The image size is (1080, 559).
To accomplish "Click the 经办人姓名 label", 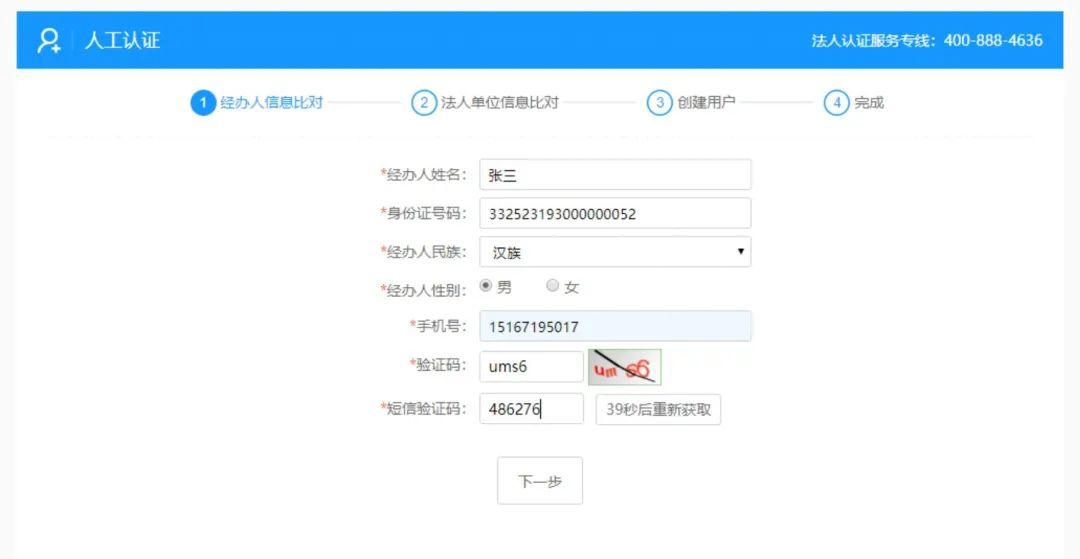I will [424, 175].
